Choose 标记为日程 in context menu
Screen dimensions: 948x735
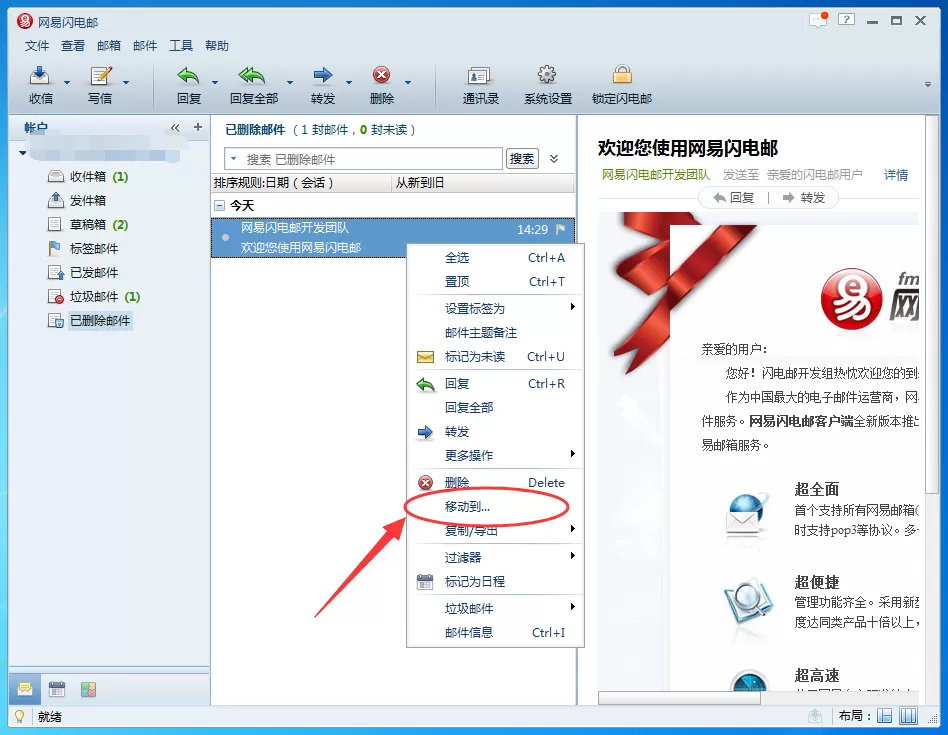pyautogui.click(x=495, y=581)
